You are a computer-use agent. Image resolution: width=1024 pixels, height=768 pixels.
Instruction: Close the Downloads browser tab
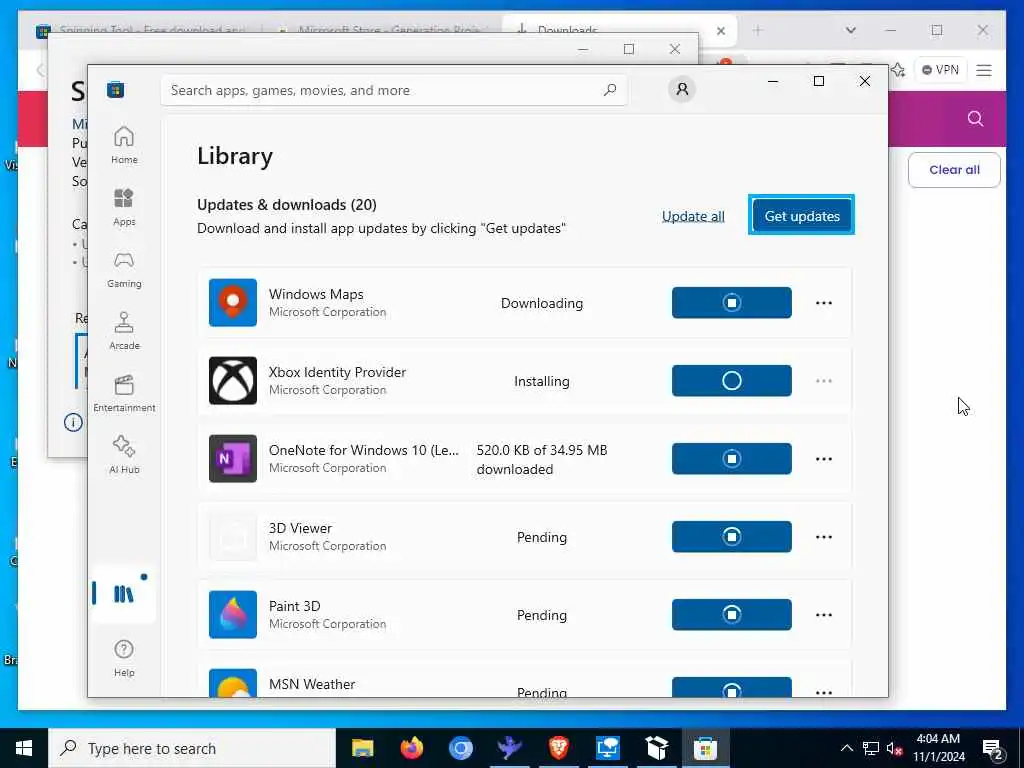coord(720,31)
